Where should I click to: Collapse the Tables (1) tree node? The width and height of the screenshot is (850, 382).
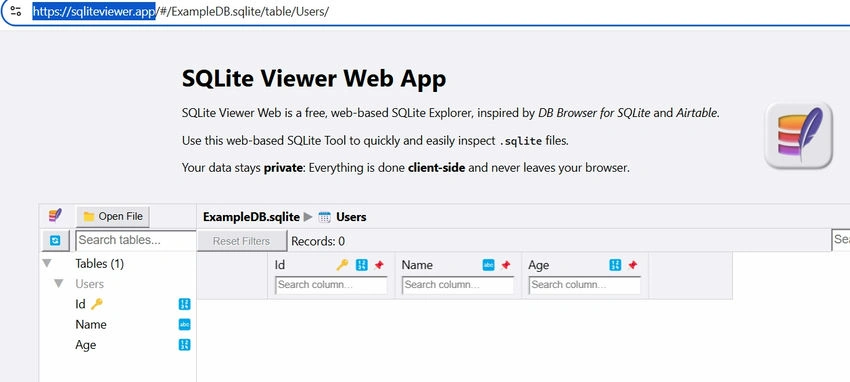[47, 264]
